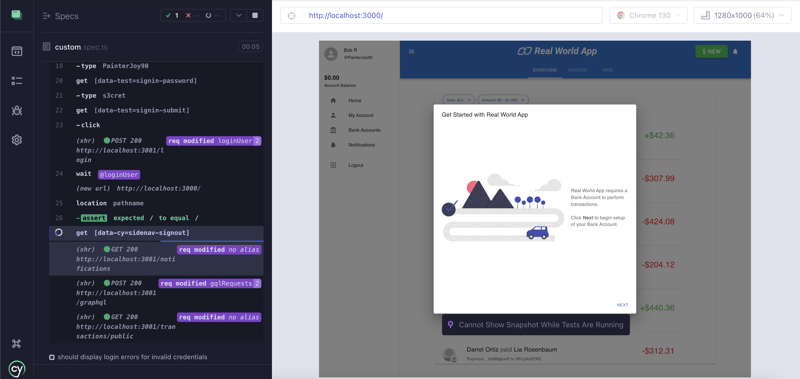Open the Runs sidebar icon

[17, 81]
